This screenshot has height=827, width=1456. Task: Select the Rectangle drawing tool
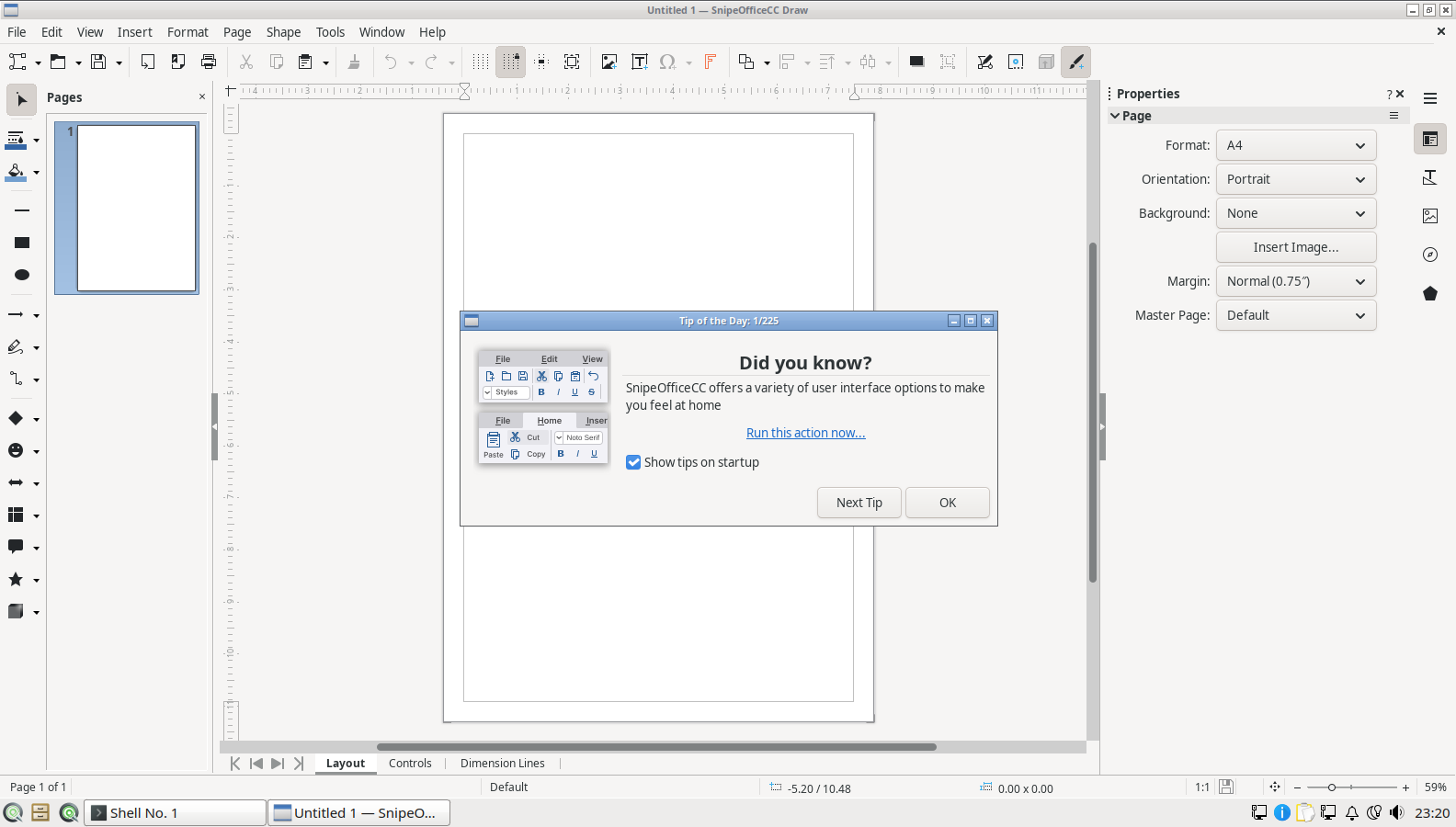tap(22, 243)
